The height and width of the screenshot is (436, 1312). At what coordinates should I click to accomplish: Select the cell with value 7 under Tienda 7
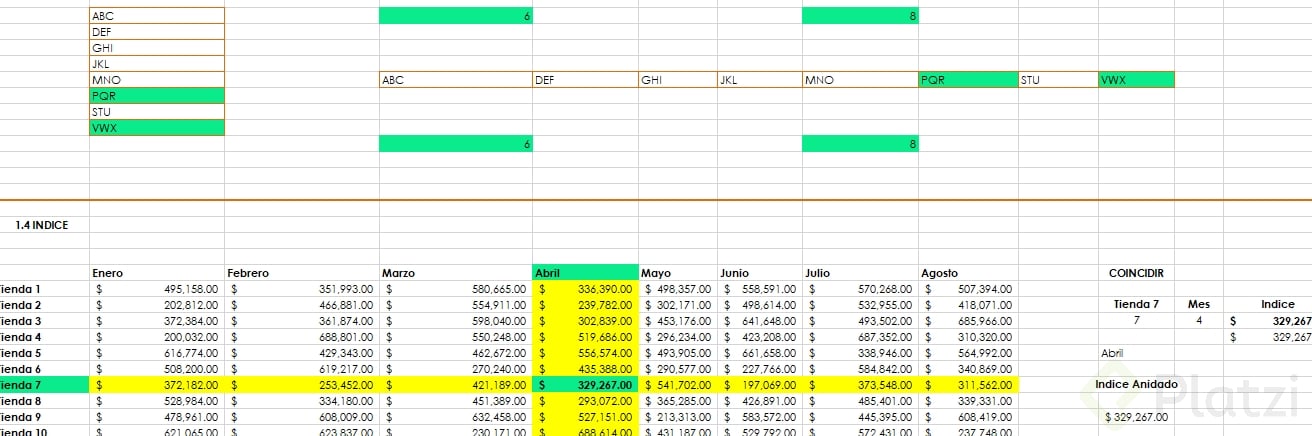click(x=1136, y=321)
